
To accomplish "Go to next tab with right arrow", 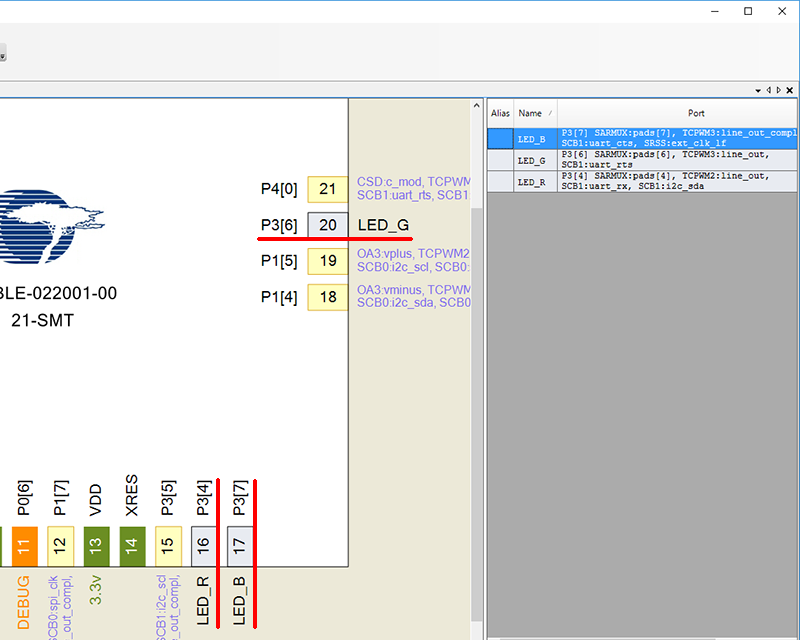I will 779,90.
